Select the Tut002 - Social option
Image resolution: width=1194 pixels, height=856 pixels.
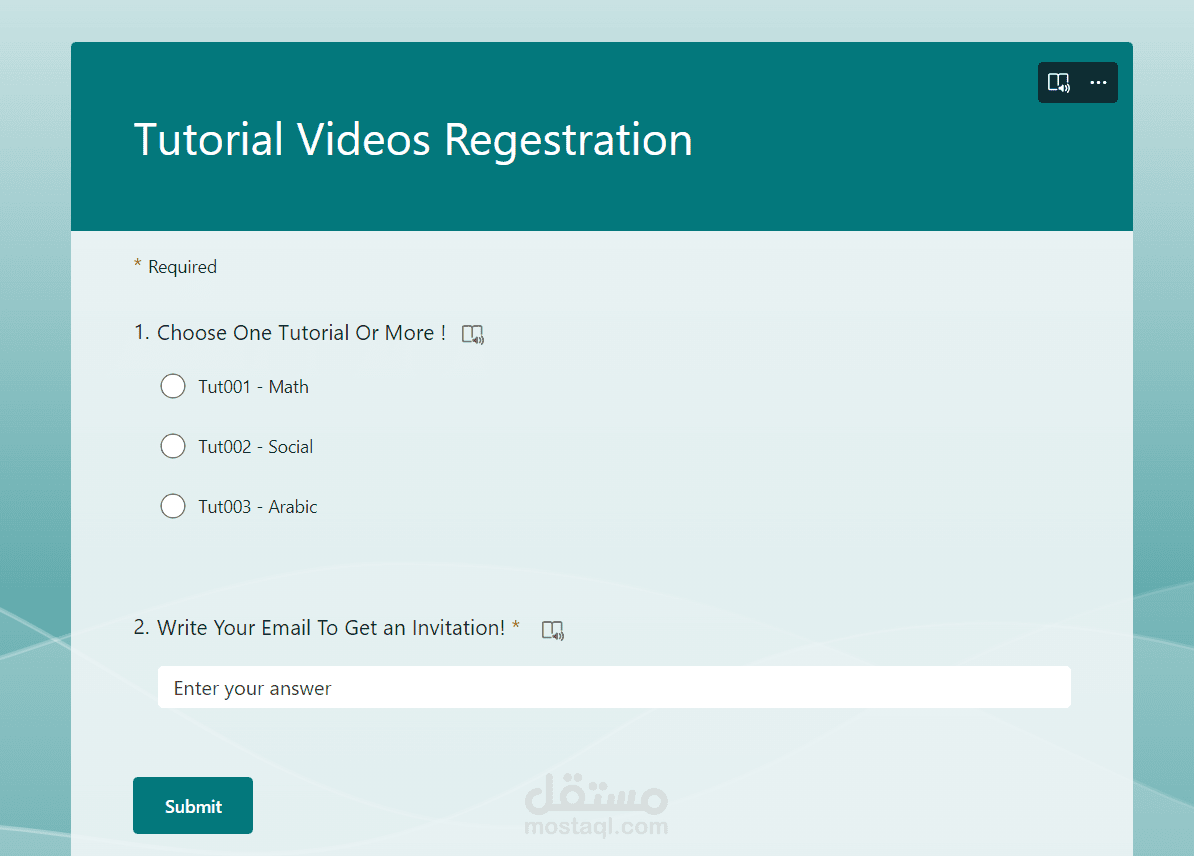click(x=173, y=446)
